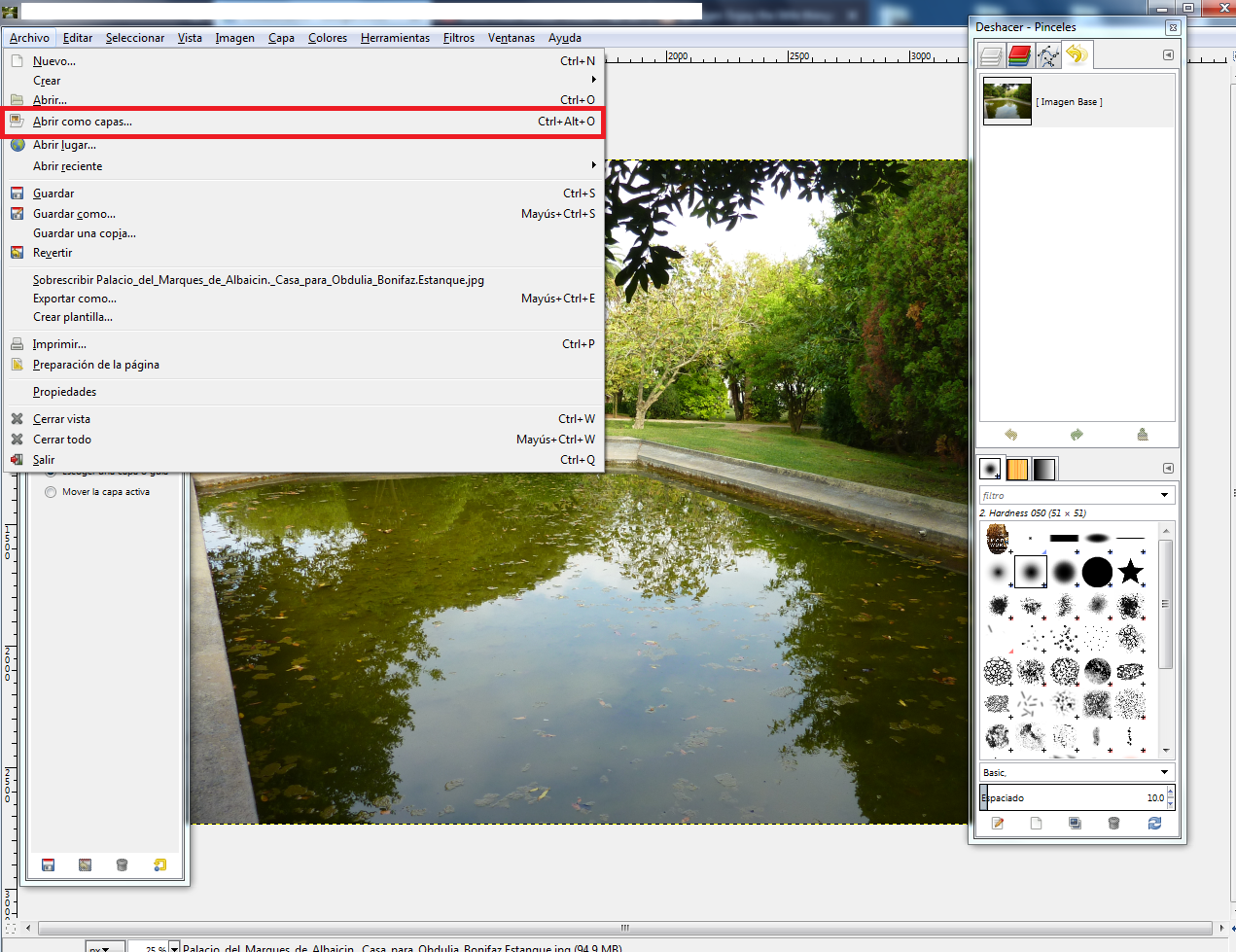Select the Mover la capa activa radio button
The width and height of the screenshot is (1236, 952).
point(50,491)
